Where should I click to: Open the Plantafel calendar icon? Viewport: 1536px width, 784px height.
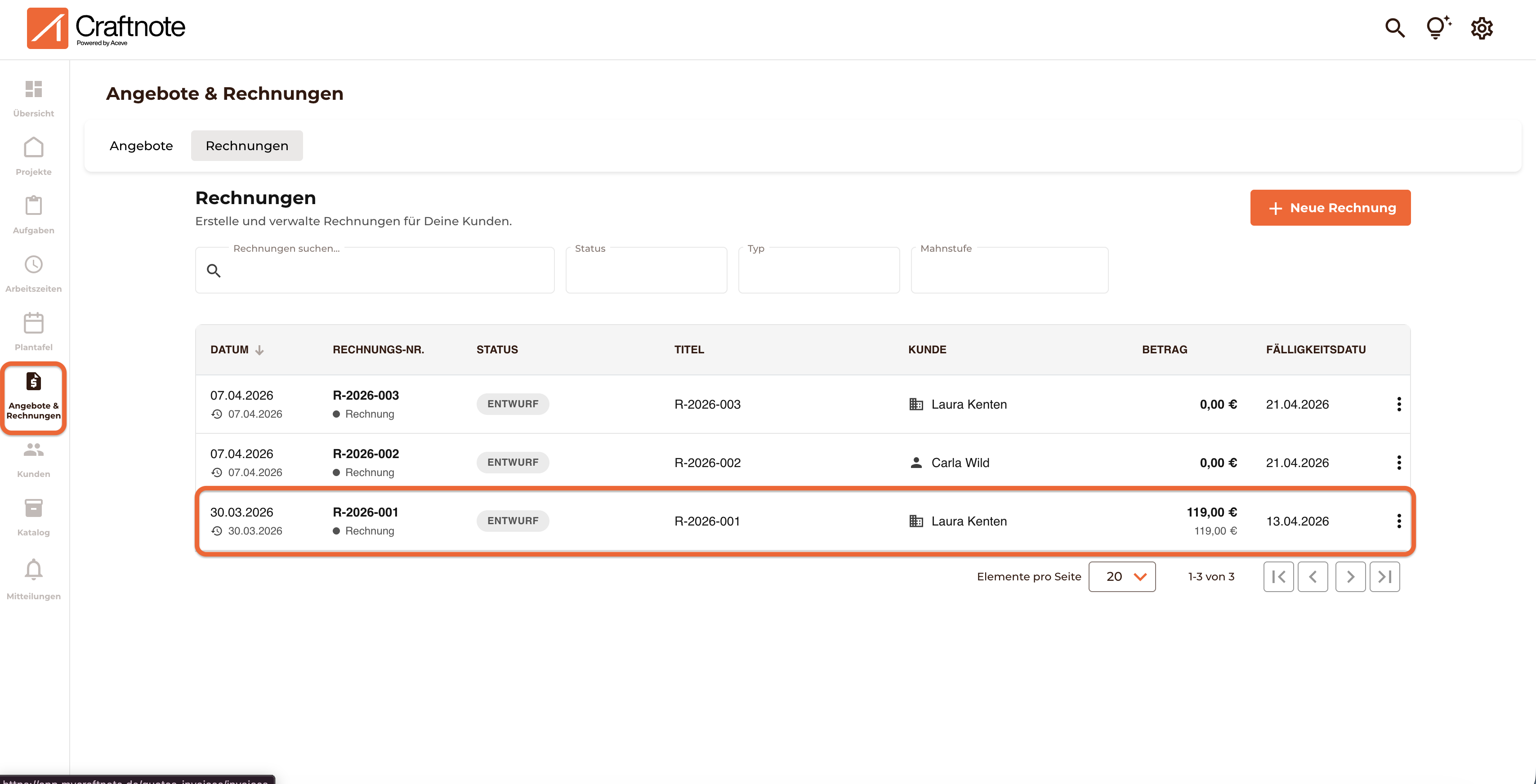33,323
